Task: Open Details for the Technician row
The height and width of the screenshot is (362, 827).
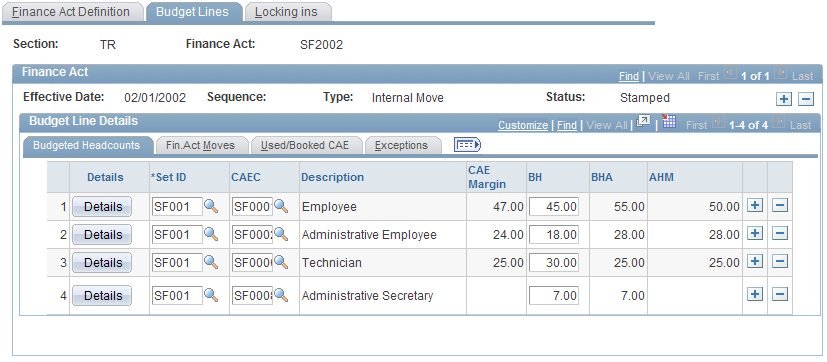Action: [x=102, y=262]
